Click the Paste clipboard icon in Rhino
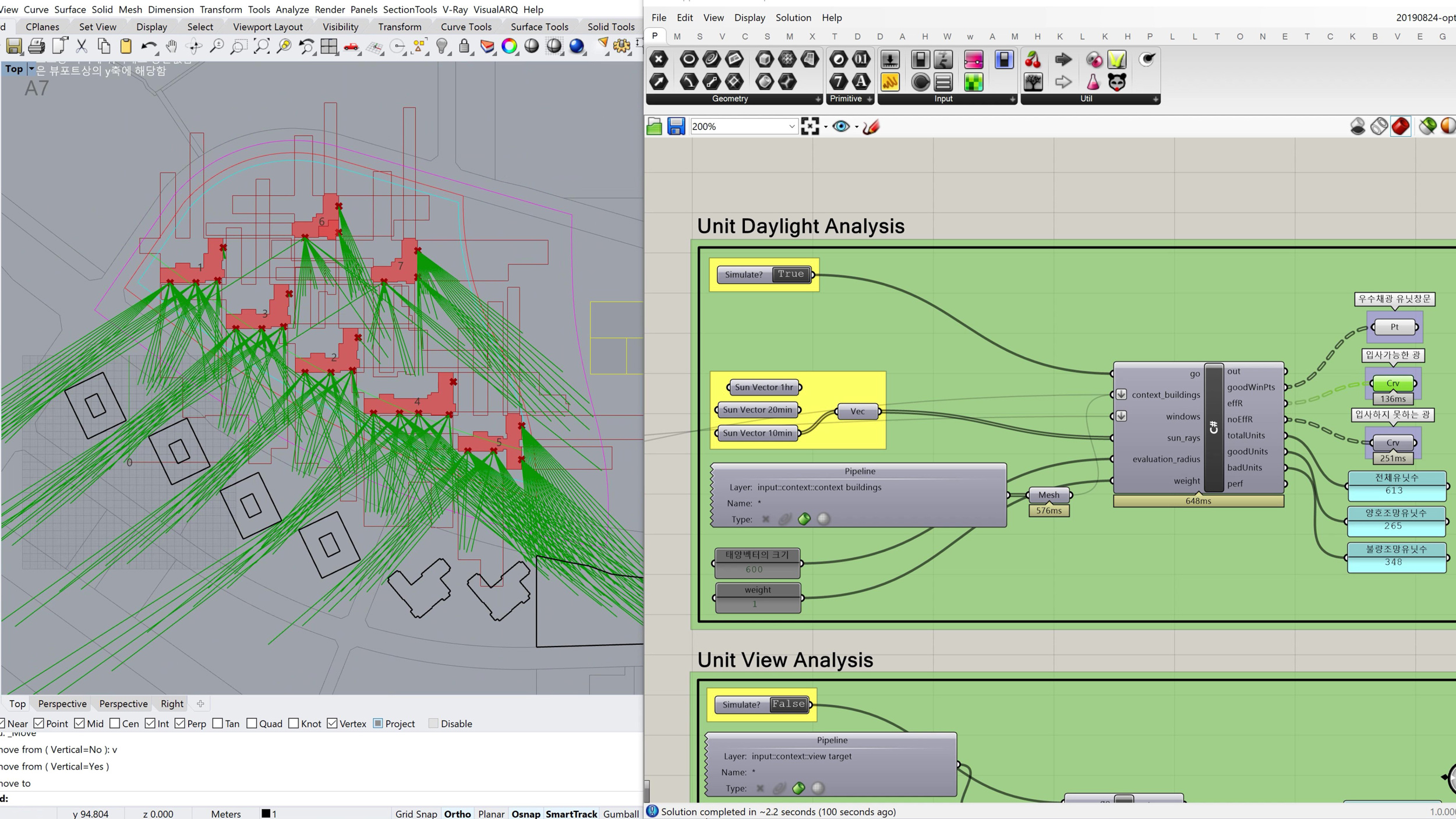This screenshot has height=819, width=1456. coord(126,46)
